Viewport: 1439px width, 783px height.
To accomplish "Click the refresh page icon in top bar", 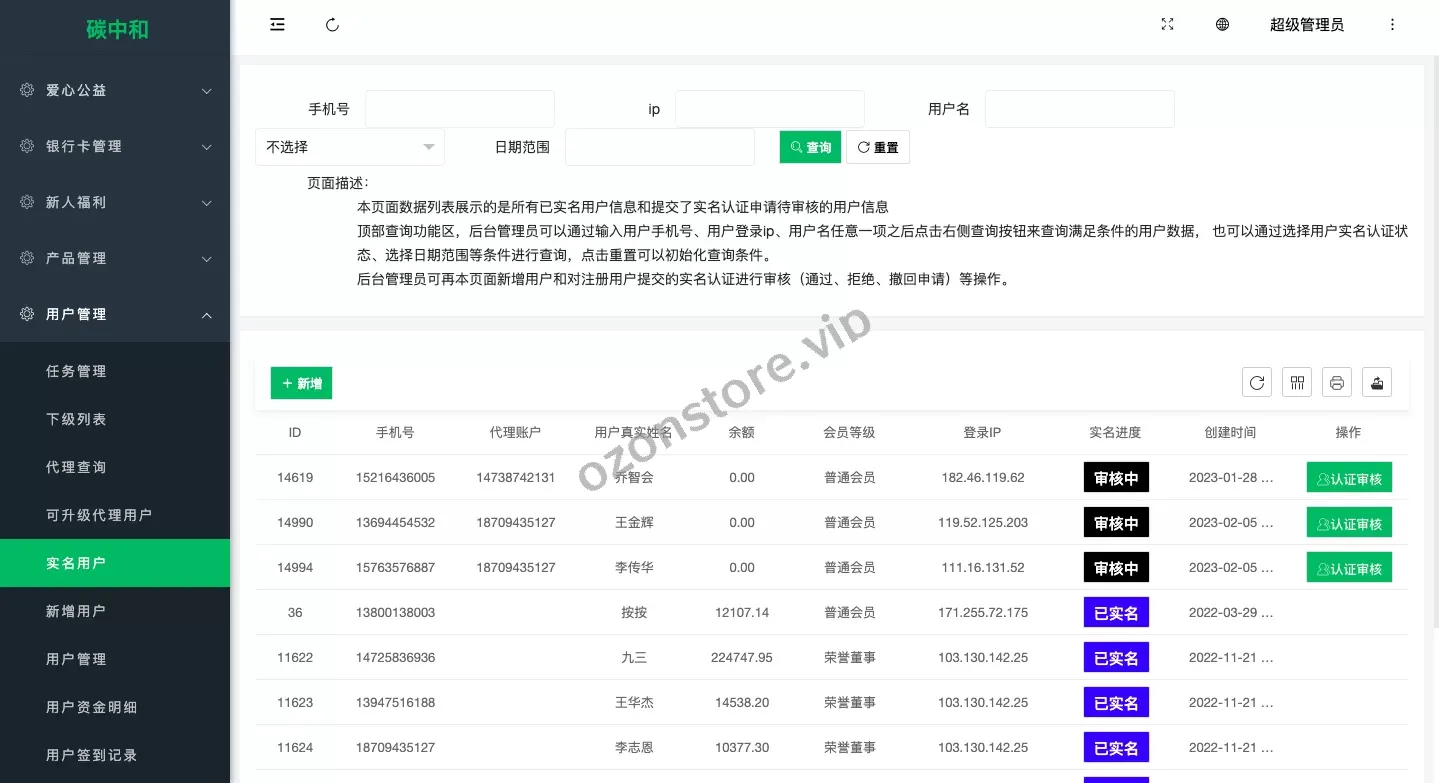I will click(333, 25).
